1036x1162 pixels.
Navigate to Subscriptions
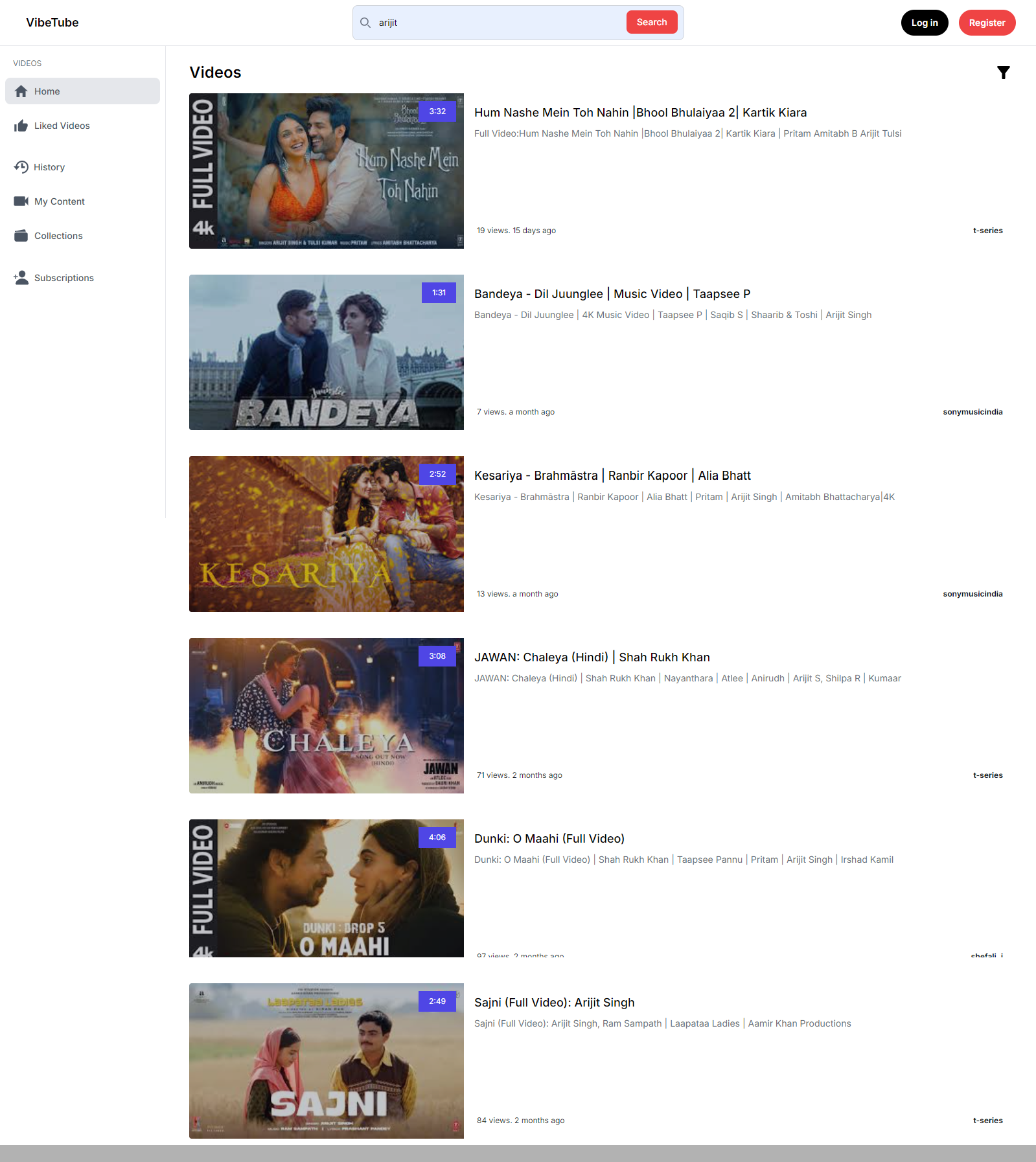(82, 278)
